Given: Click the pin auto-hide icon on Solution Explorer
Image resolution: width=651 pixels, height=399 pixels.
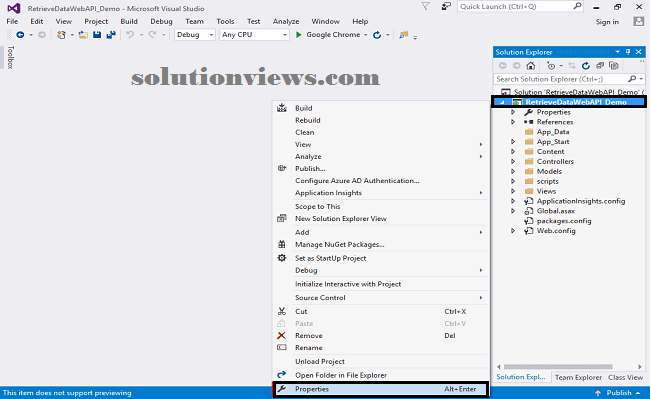Looking at the screenshot, I should (628, 52).
